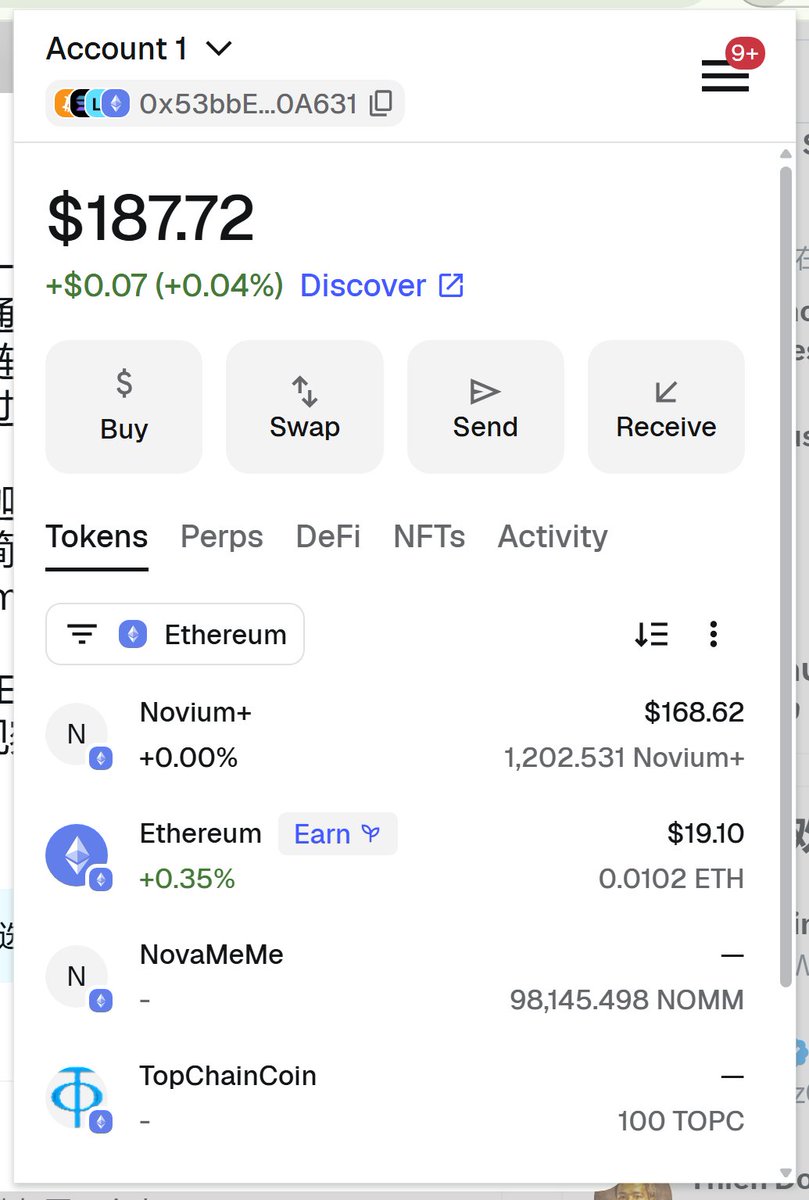
Task: Click the Send button
Action: pos(485,407)
